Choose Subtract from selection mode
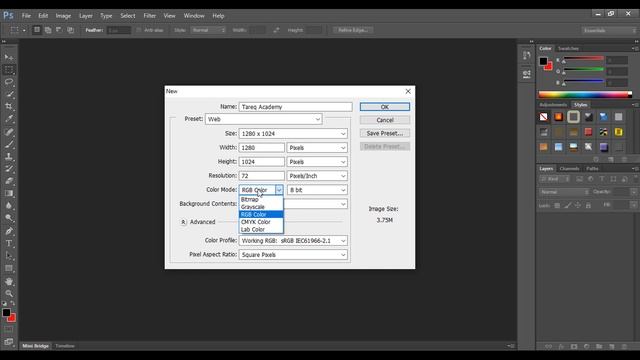The image size is (640, 360). coord(59,30)
